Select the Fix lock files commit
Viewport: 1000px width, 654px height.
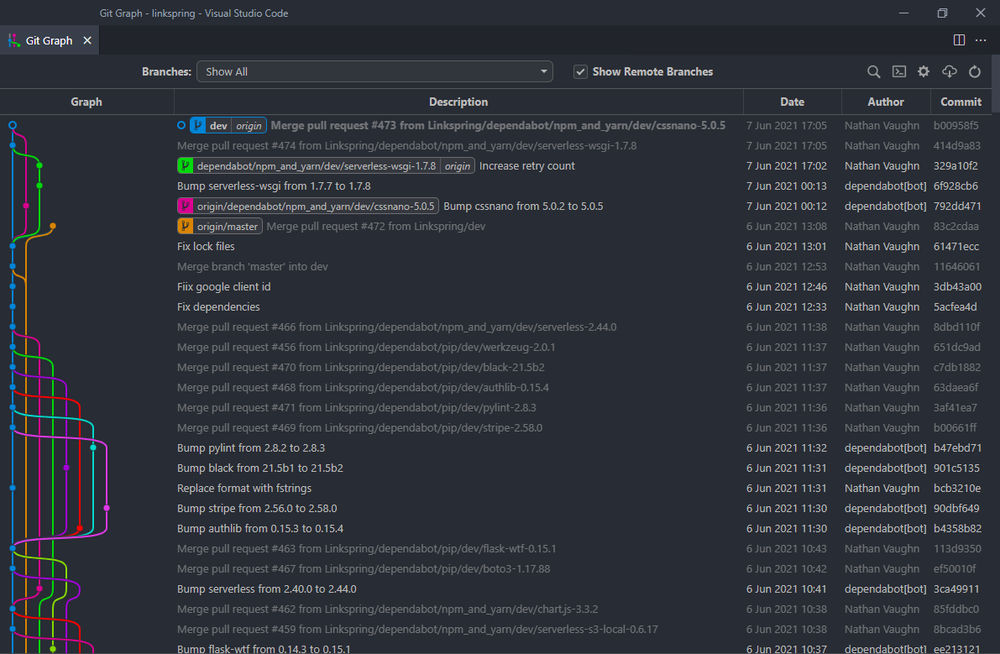(206, 246)
